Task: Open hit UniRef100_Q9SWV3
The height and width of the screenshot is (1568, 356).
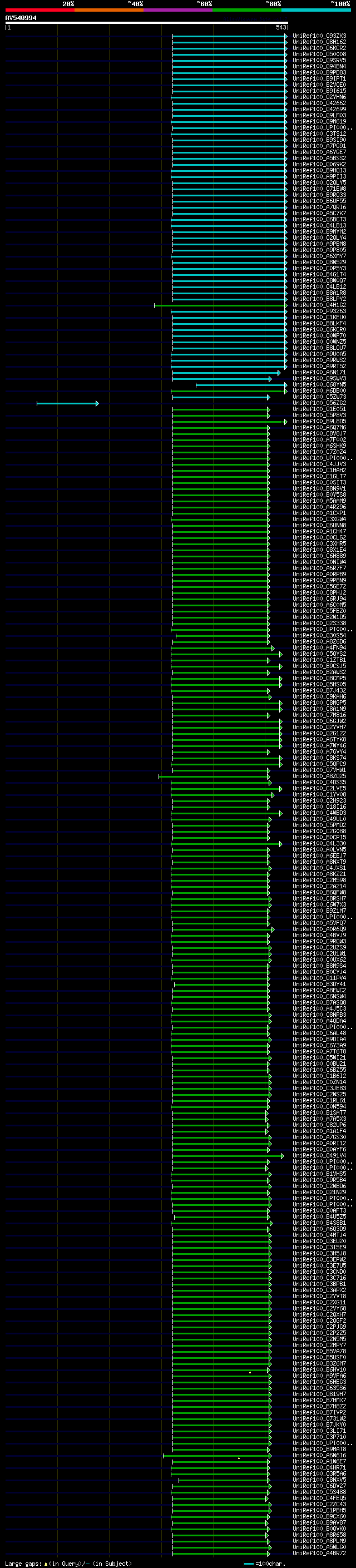Action: (x=319, y=379)
